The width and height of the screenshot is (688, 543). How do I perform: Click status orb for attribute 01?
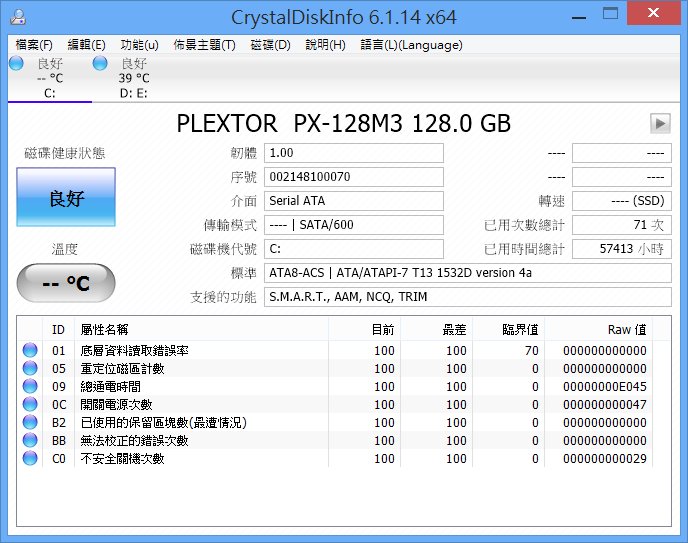pyautogui.click(x=30, y=350)
